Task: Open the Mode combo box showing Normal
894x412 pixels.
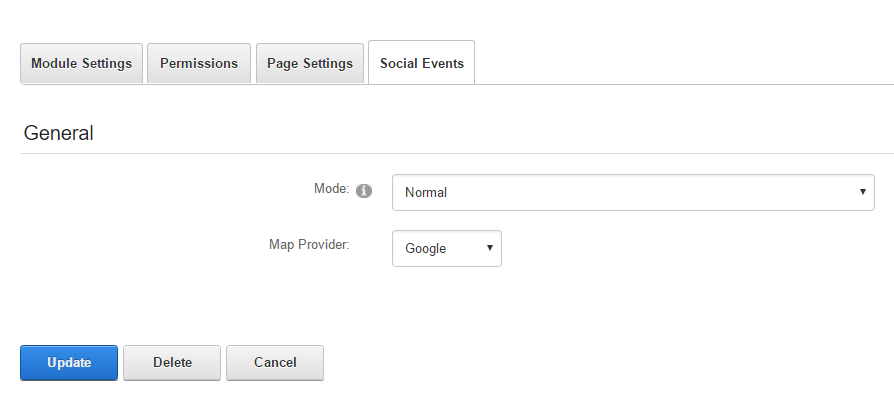Action: [633, 192]
